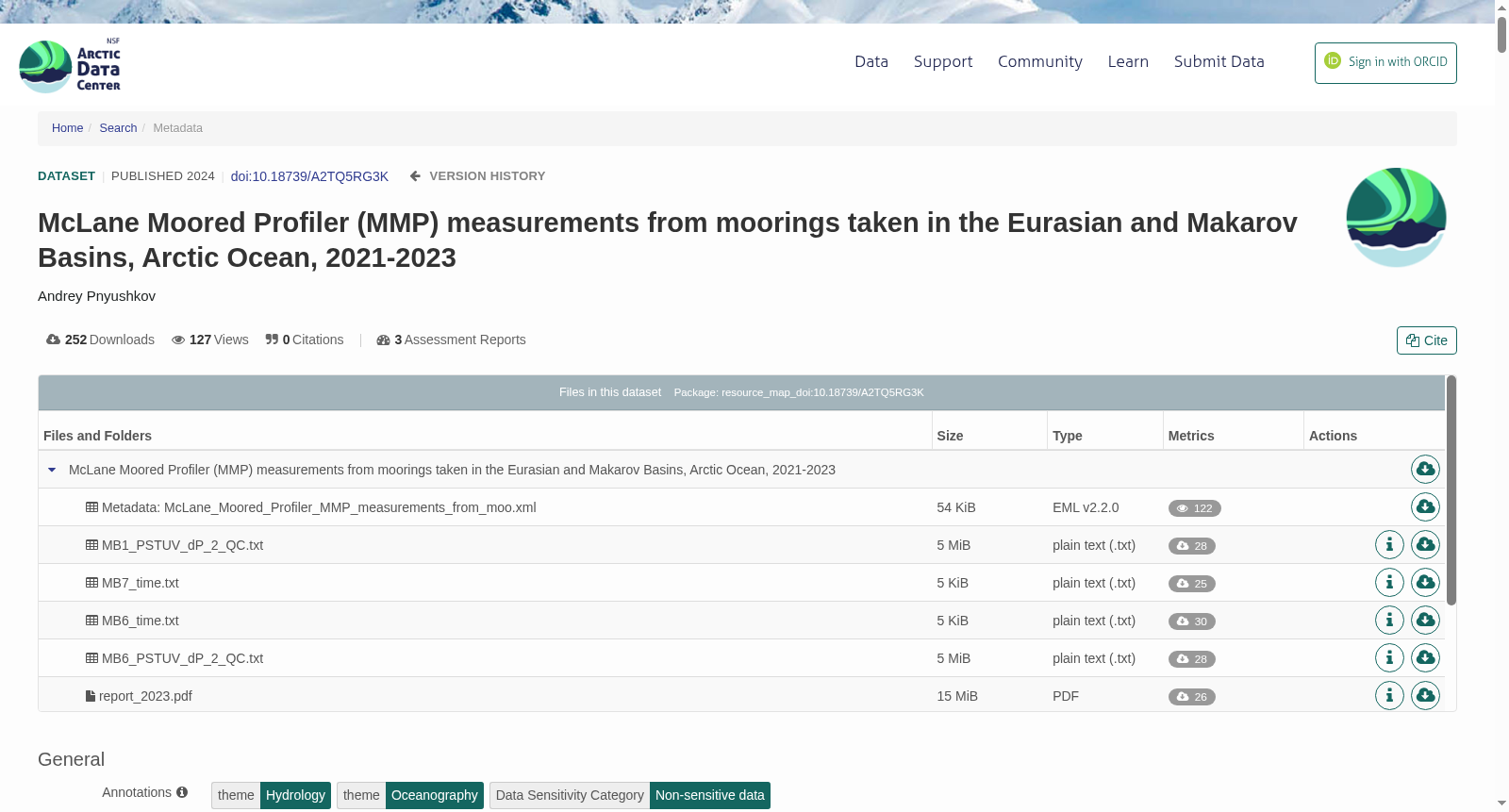This screenshot has height=812, width=1509.
Task: Open the Data menu
Action: [x=871, y=61]
